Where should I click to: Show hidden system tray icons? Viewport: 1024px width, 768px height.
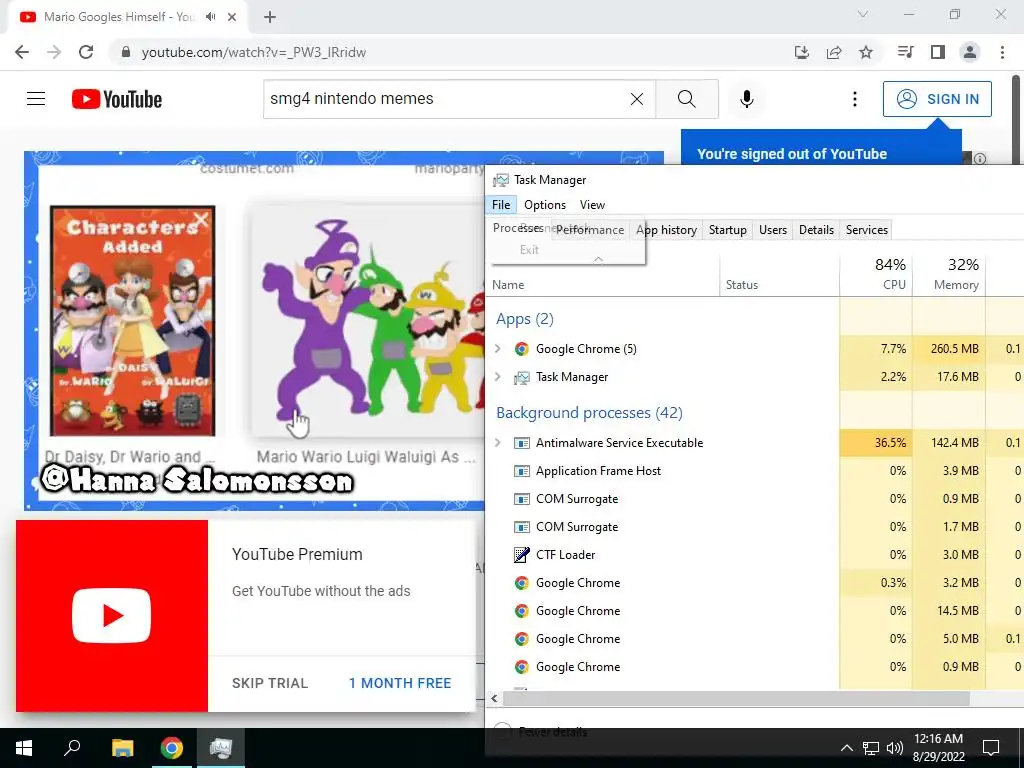(846, 748)
